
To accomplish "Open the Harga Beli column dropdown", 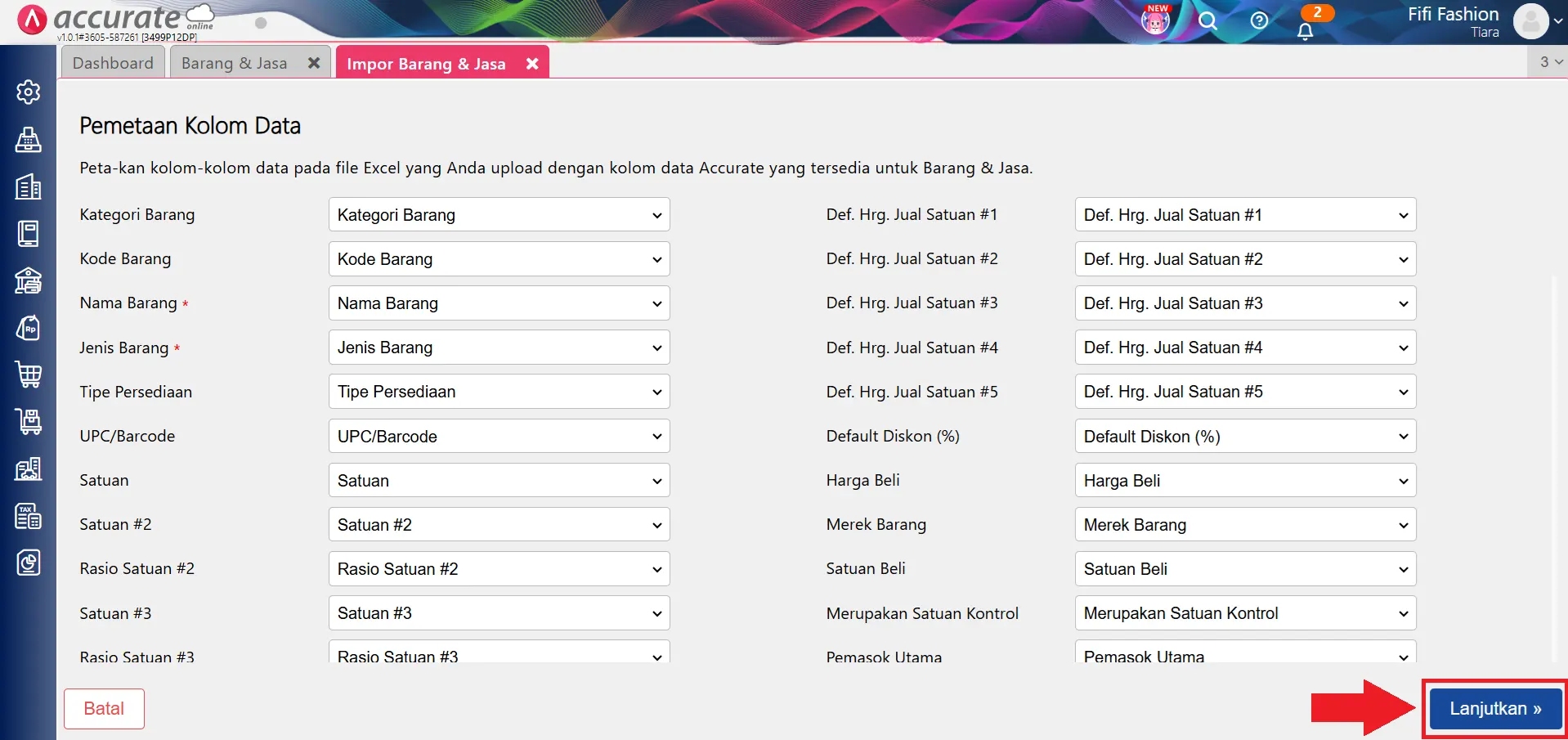I will 1244,481.
